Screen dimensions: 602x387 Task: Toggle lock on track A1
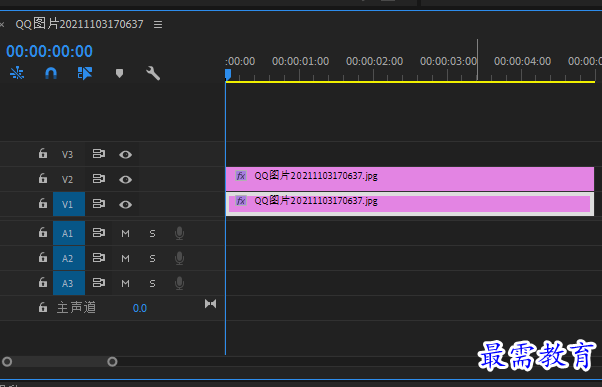(43, 233)
